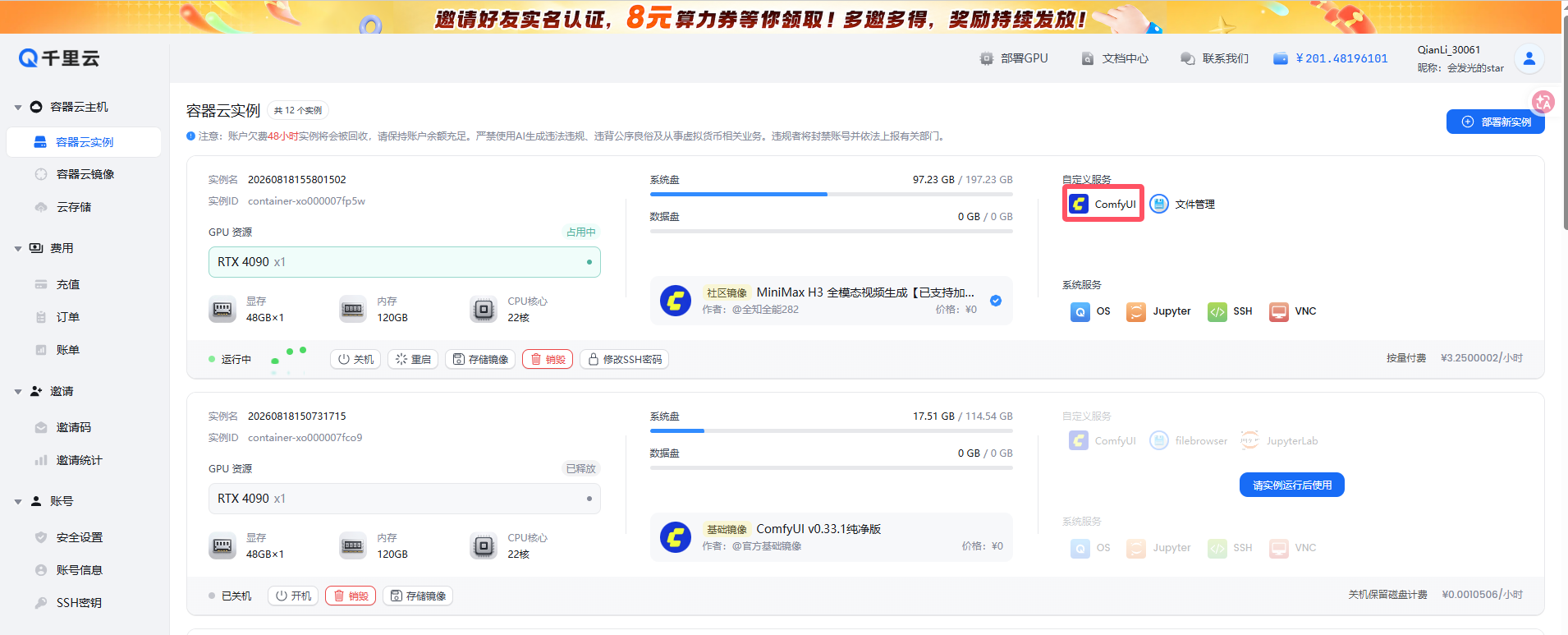The height and width of the screenshot is (635, 1568).
Task: Open OS system service icon
Action: tap(1090, 311)
